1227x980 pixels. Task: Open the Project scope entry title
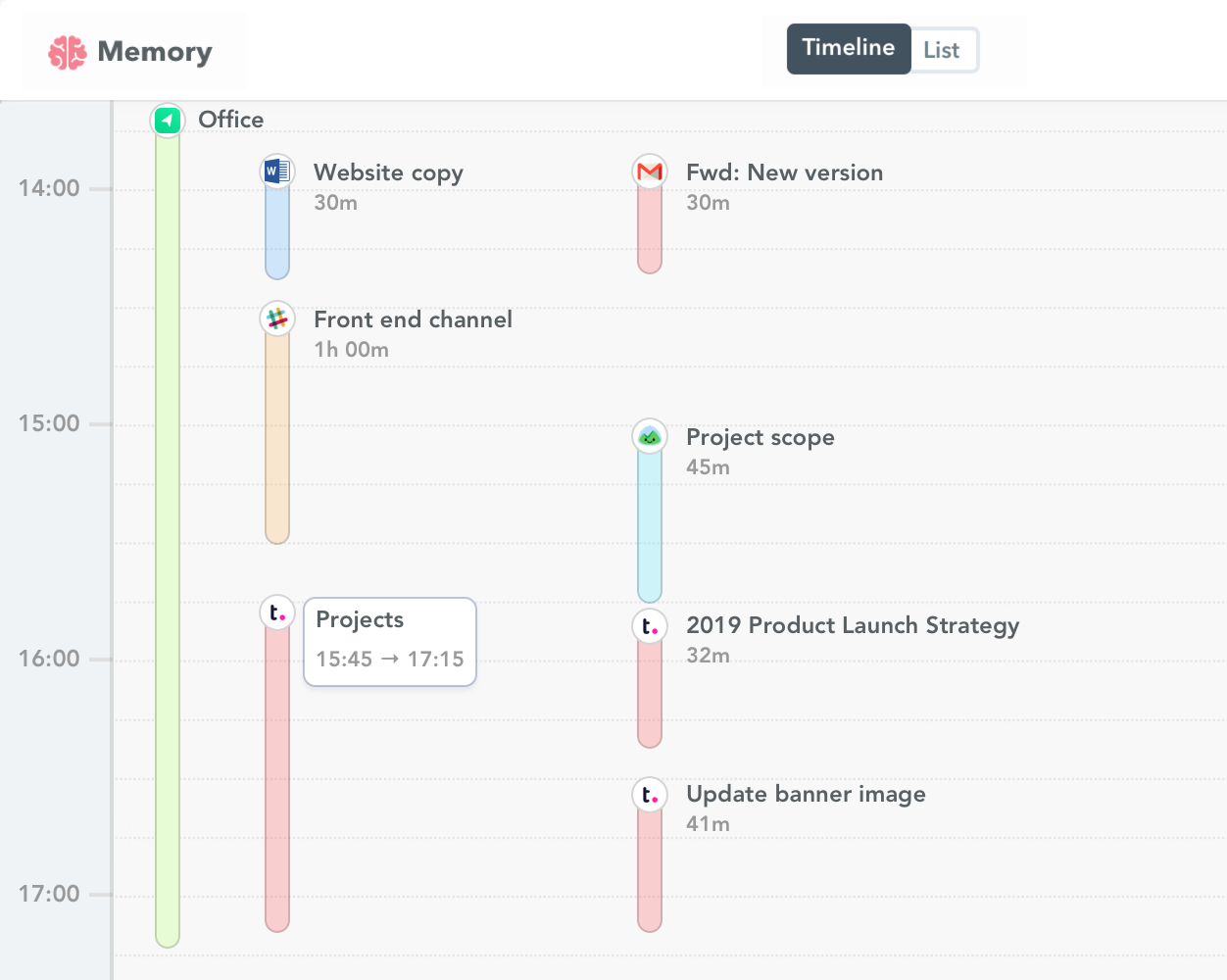coord(761,437)
